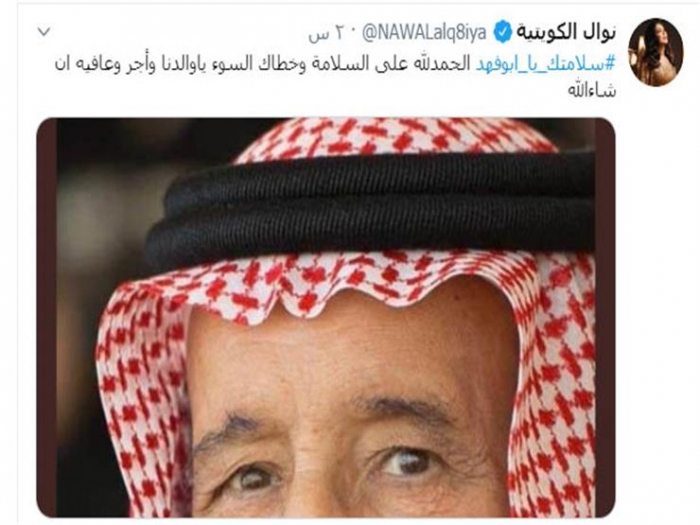
Task: Enlarge the attached photo in the tweet
Action: coord(326,317)
